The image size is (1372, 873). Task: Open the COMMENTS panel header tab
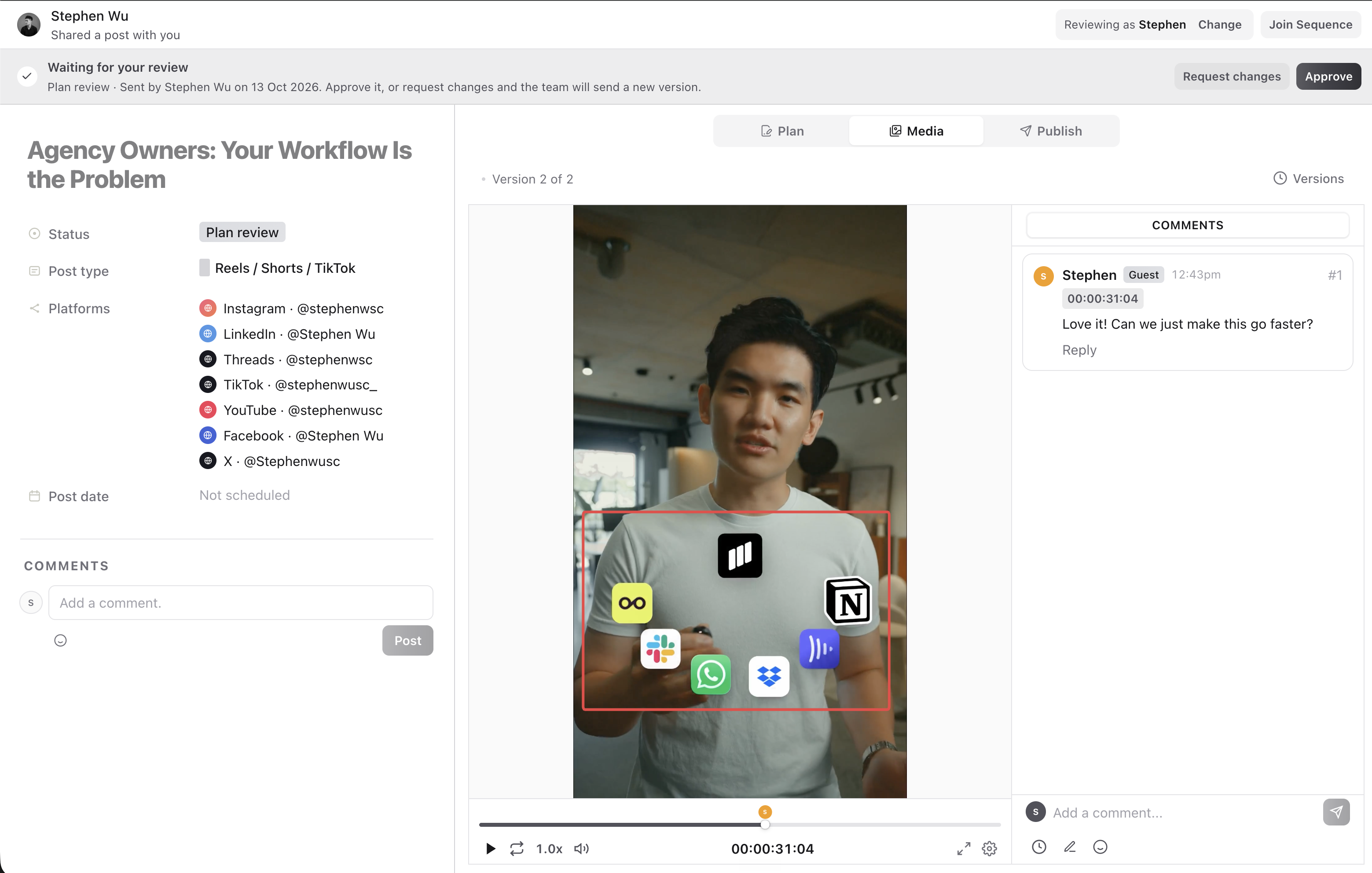pos(1187,225)
